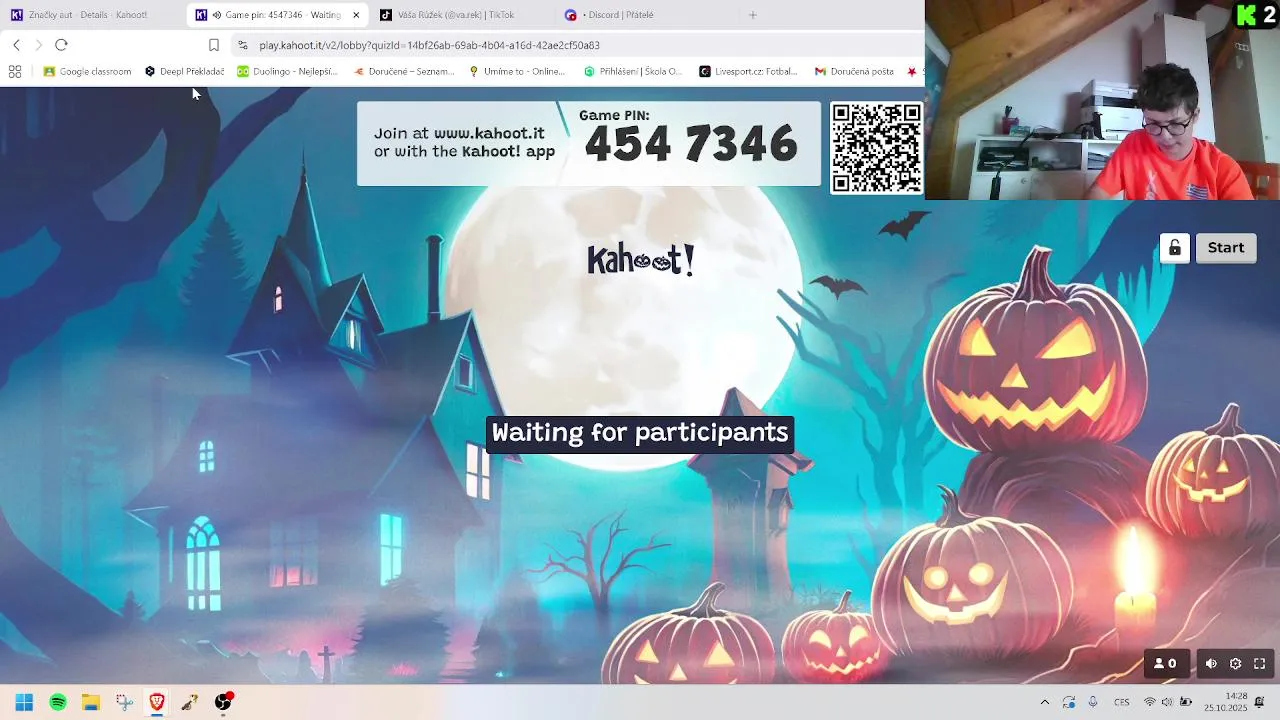This screenshot has width=1280, height=720.
Task: Open the pen app taskbar icon
Action: 190,702
